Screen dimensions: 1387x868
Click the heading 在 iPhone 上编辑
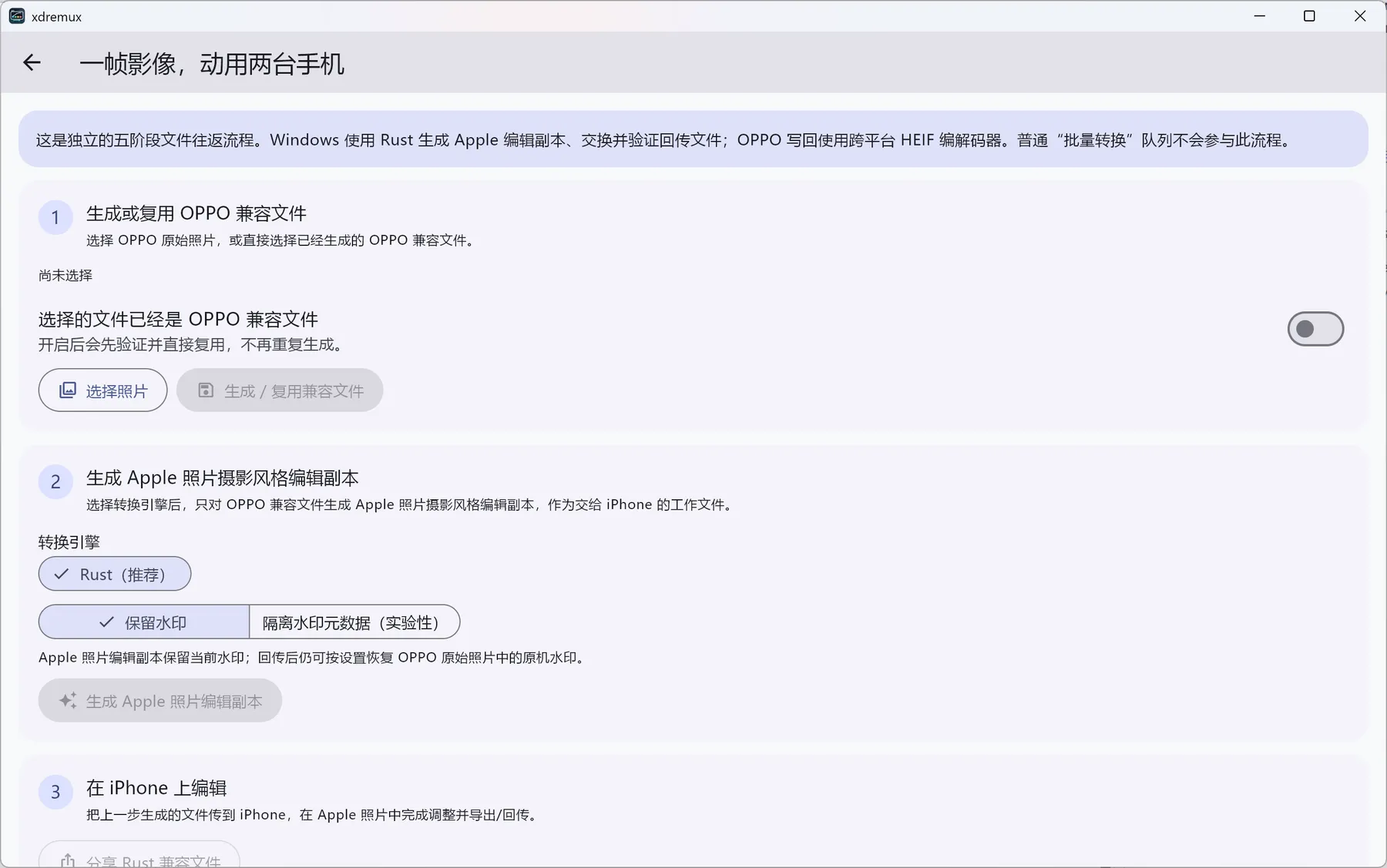point(156,788)
